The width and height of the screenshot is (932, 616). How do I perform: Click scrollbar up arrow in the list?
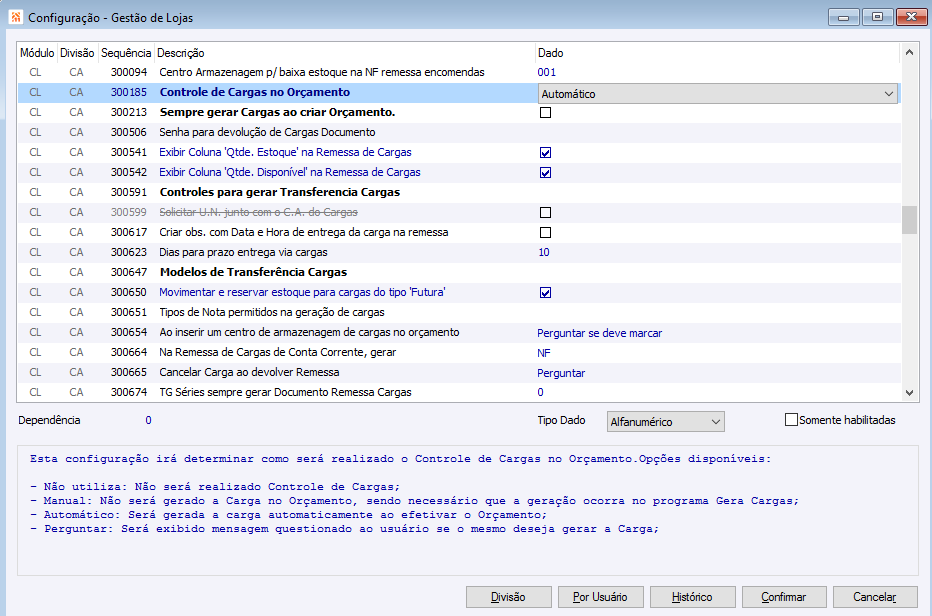tap(909, 52)
